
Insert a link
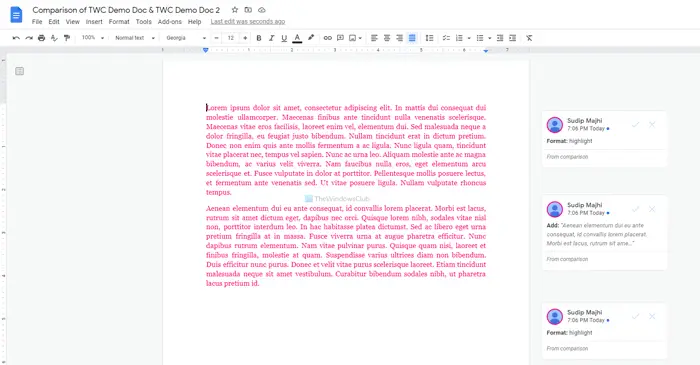click(328, 38)
